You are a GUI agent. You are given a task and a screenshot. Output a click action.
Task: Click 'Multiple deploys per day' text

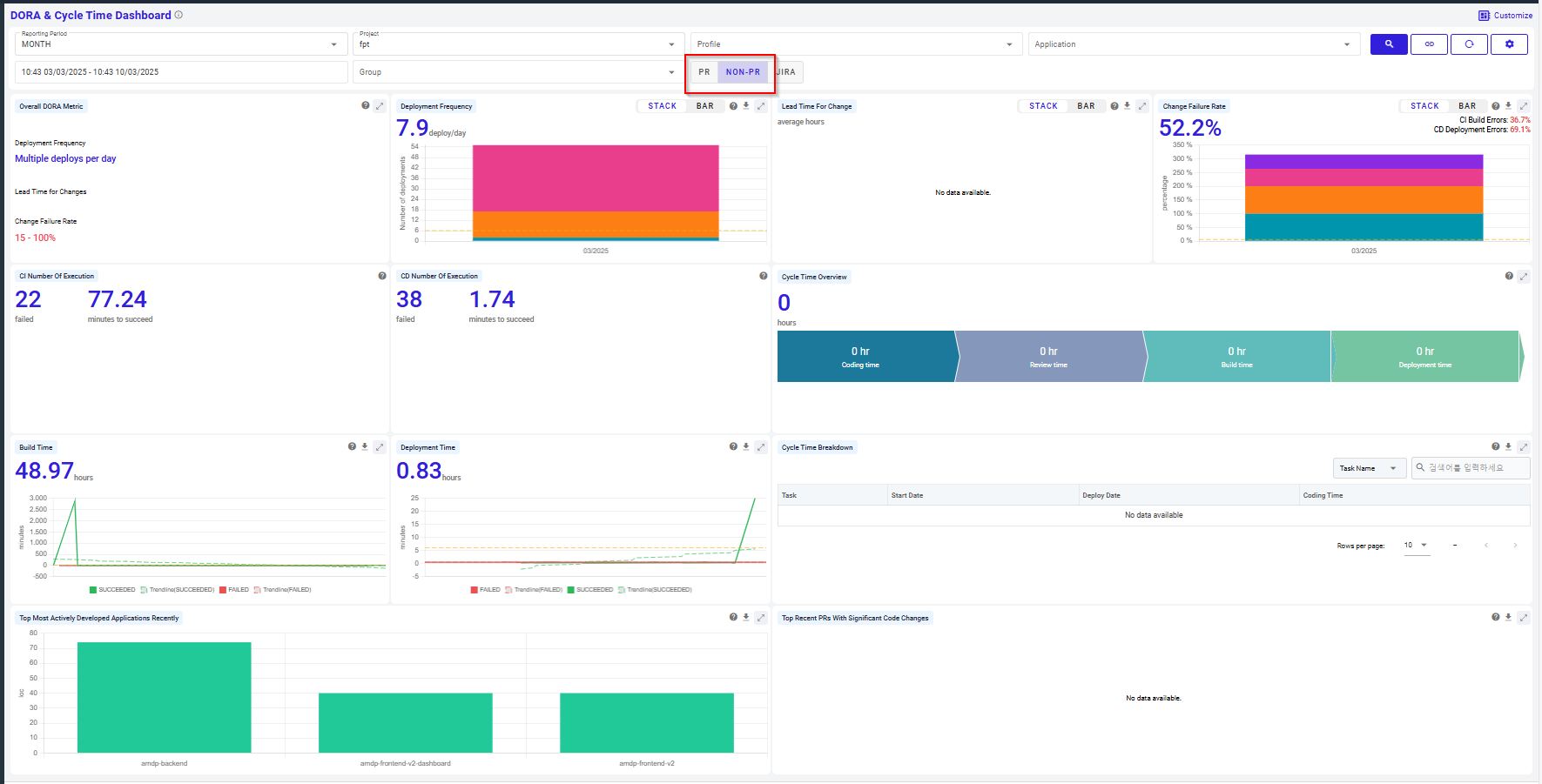[x=65, y=158]
